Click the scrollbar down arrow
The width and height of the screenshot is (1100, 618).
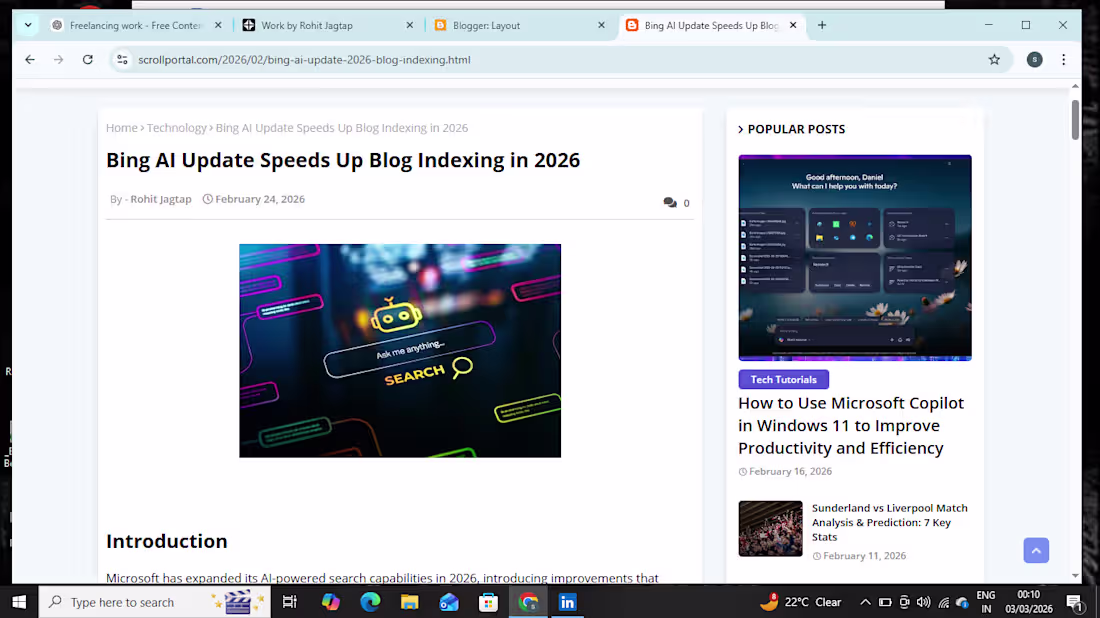[1075, 576]
